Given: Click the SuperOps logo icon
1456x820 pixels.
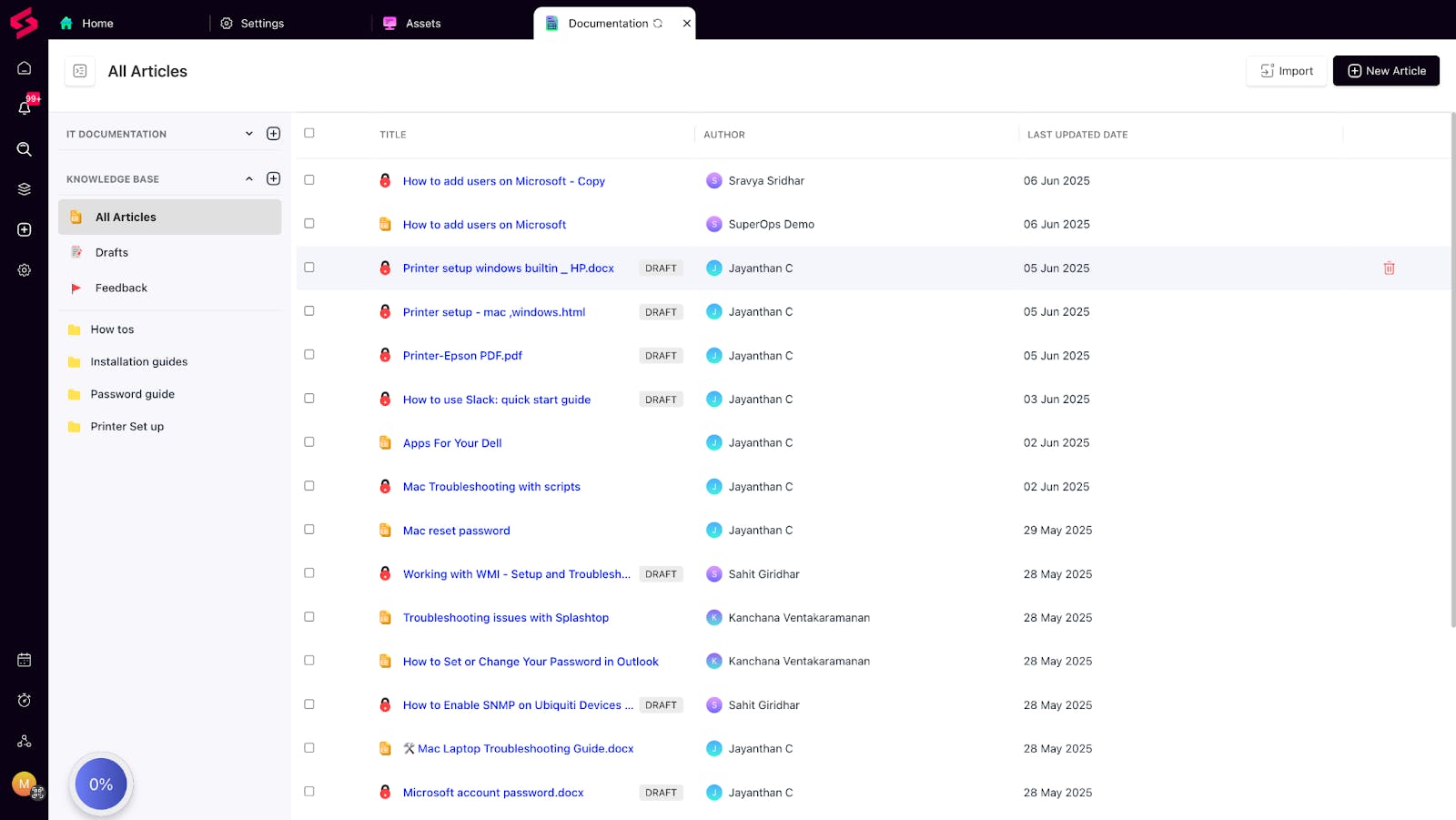Looking at the screenshot, I should tap(24, 23).
